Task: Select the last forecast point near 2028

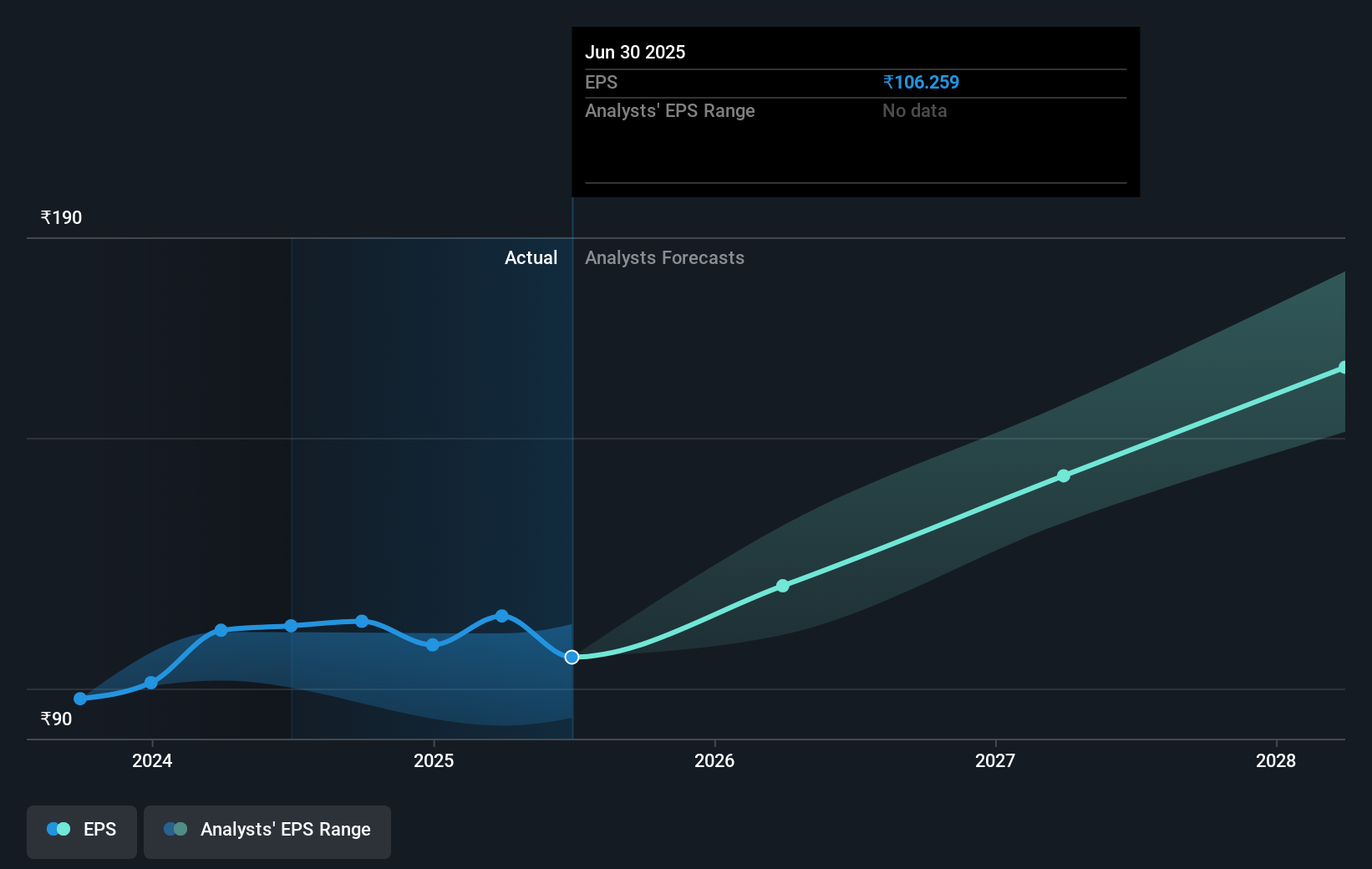Action: tap(1344, 368)
